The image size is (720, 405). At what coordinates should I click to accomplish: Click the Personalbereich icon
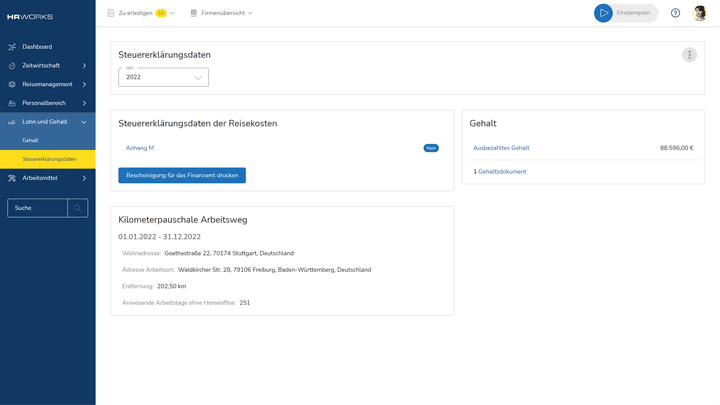pyautogui.click(x=12, y=103)
